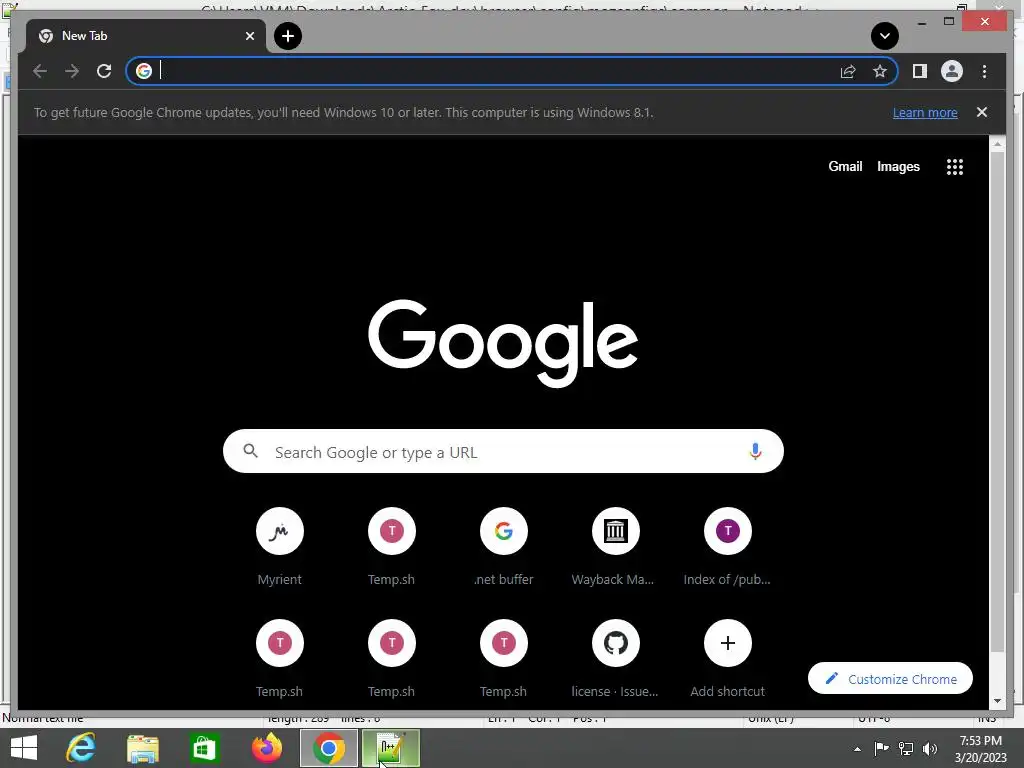Click scrollbar up arrow
This screenshot has width=1024, height=768.
click(997, 144)
